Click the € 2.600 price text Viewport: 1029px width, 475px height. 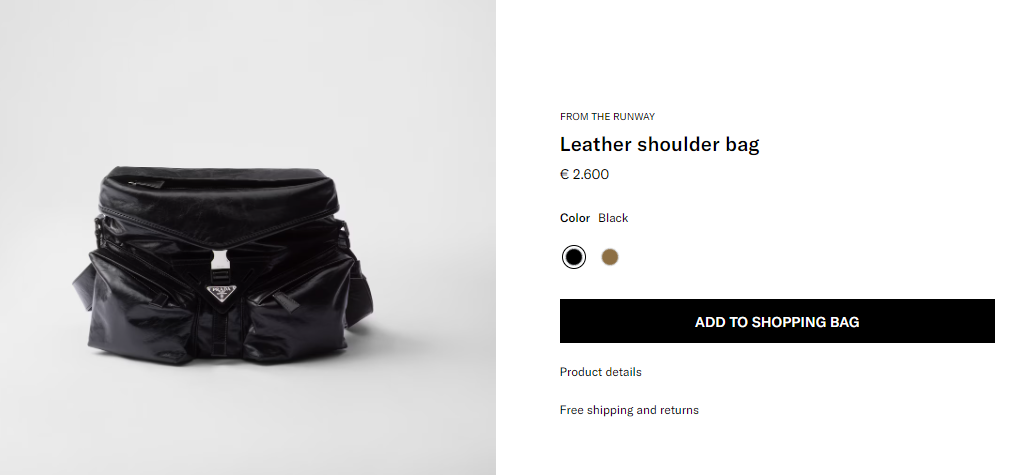(584, 175)
